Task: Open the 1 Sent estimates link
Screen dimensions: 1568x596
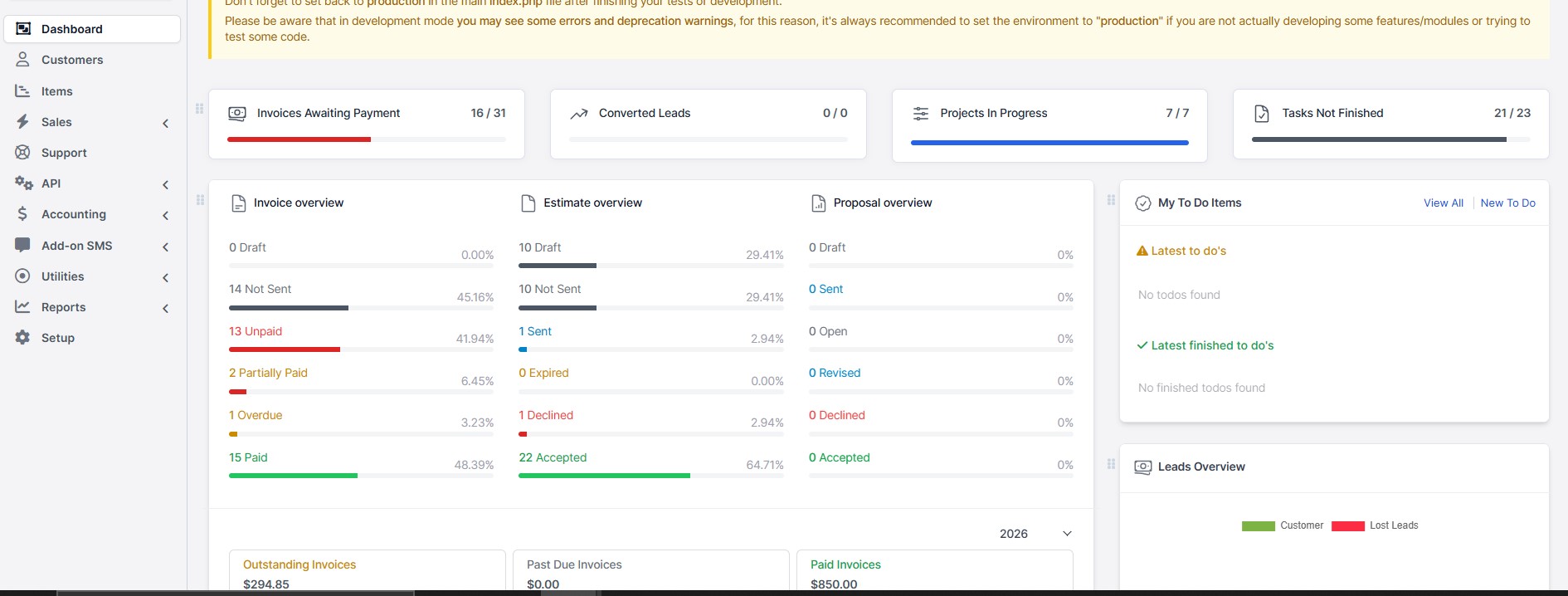Action: pos(535,331)
